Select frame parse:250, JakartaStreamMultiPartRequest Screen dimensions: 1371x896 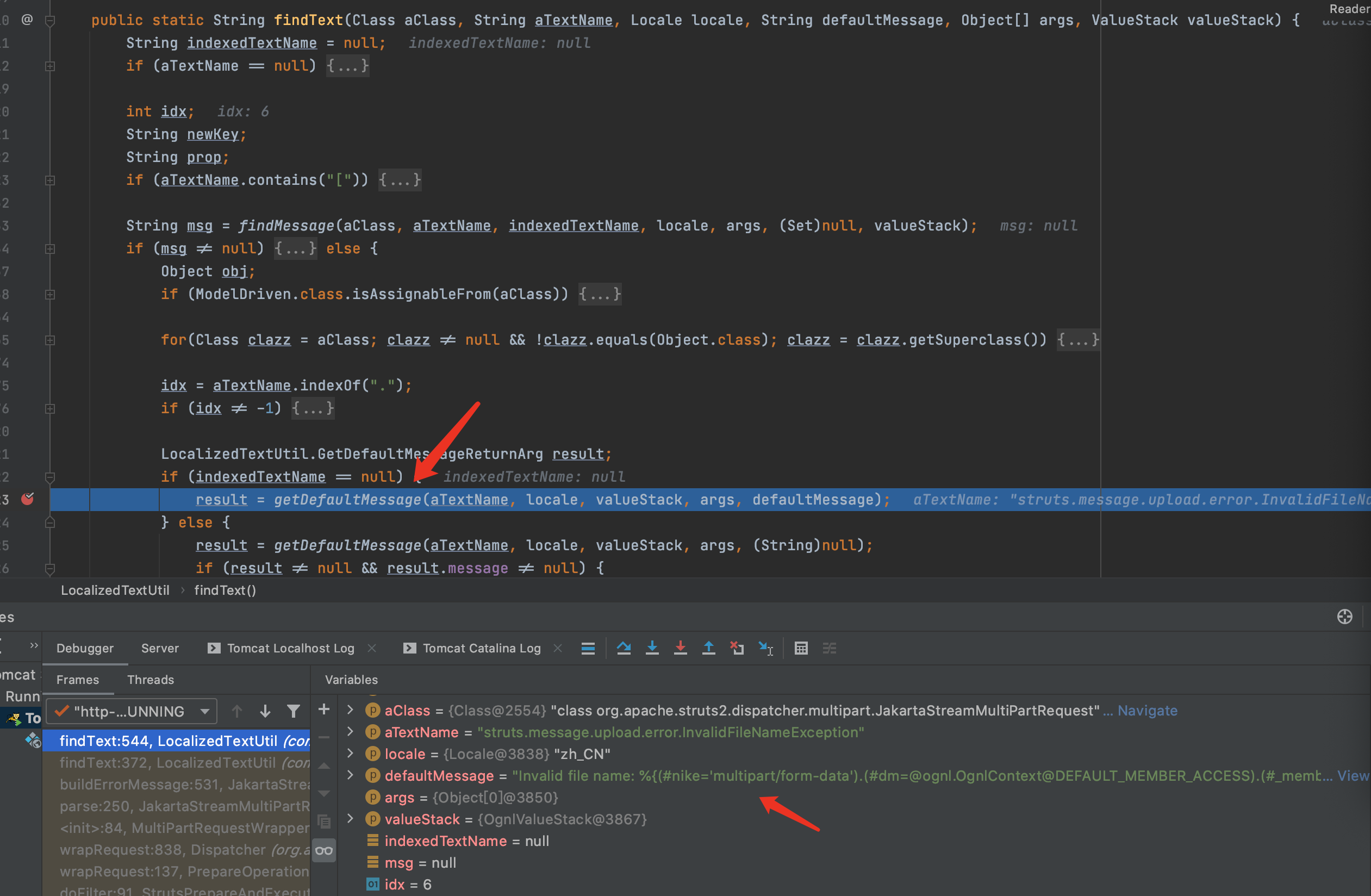(176, 806)
